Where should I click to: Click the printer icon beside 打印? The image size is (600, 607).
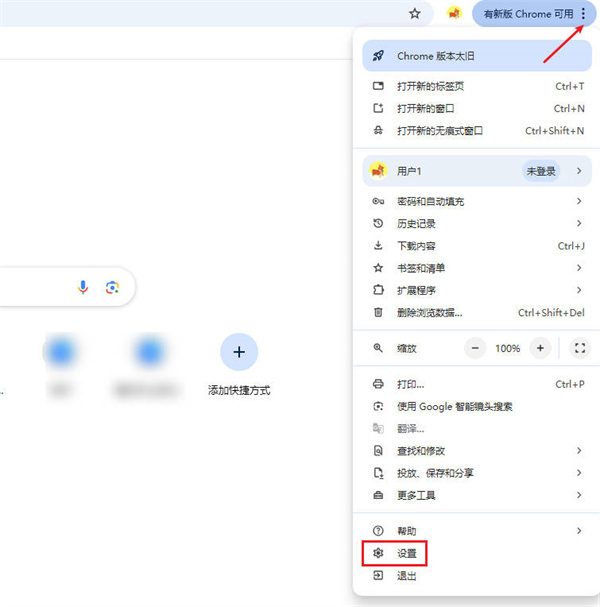point(378,384)
